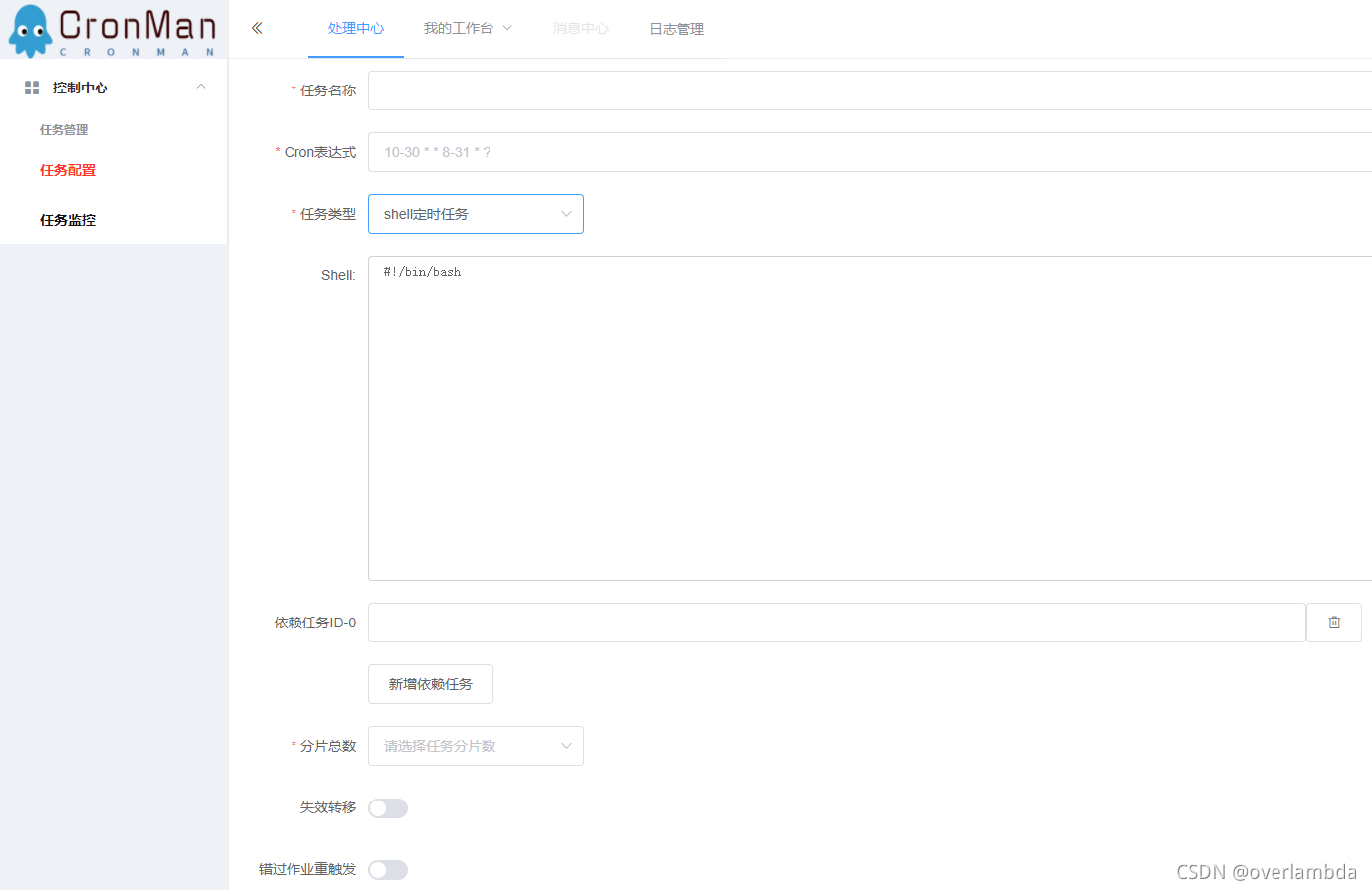Image resolution: width=1372 pixels, height=890 pixels.
Task: Click the Shell: field label
Action: pyautogui.click(x=338, y=275)
